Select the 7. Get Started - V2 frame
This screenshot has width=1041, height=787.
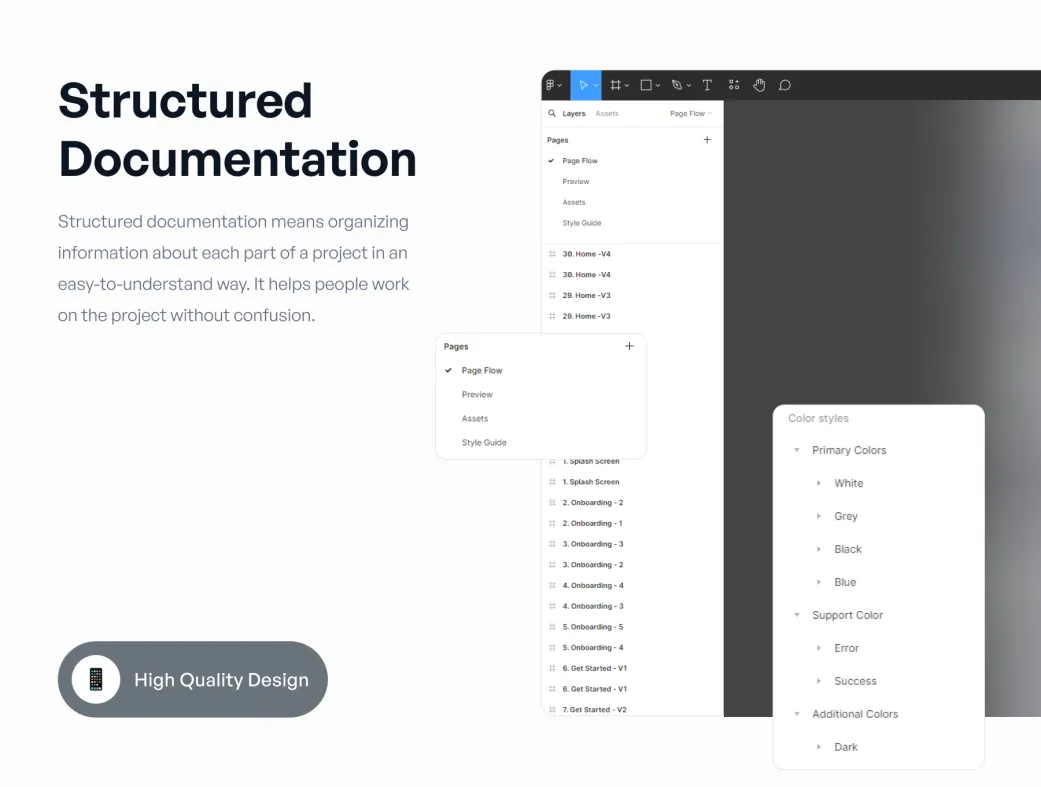[594, 709]
